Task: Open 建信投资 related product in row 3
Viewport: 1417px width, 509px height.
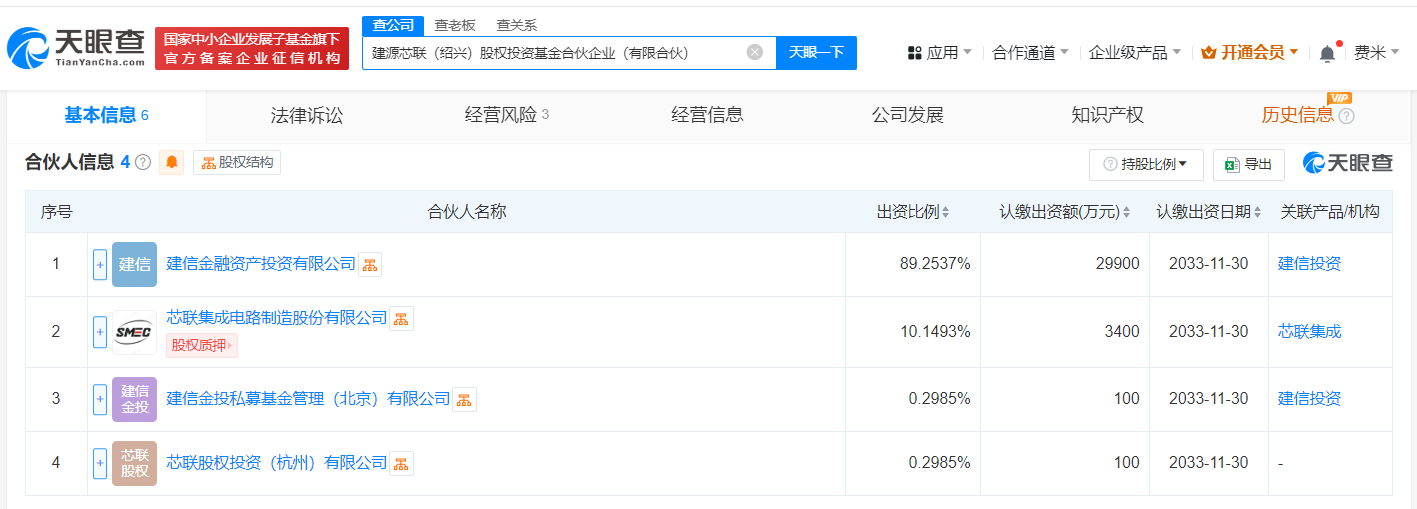Action: click(x=1309, y=398)
